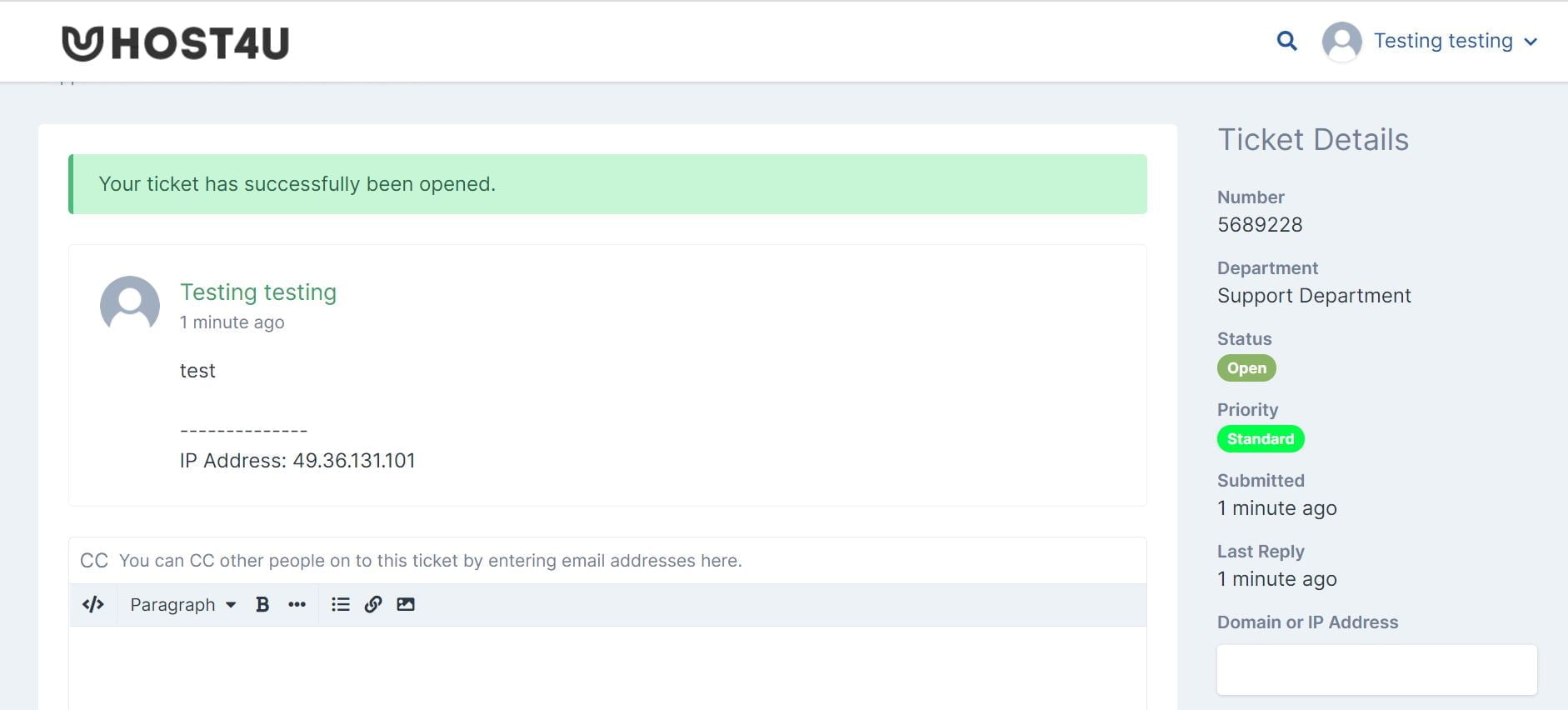1568x710 pixels.
Task: Open the Paragraph style dropdown
Action: click(182, 604)
